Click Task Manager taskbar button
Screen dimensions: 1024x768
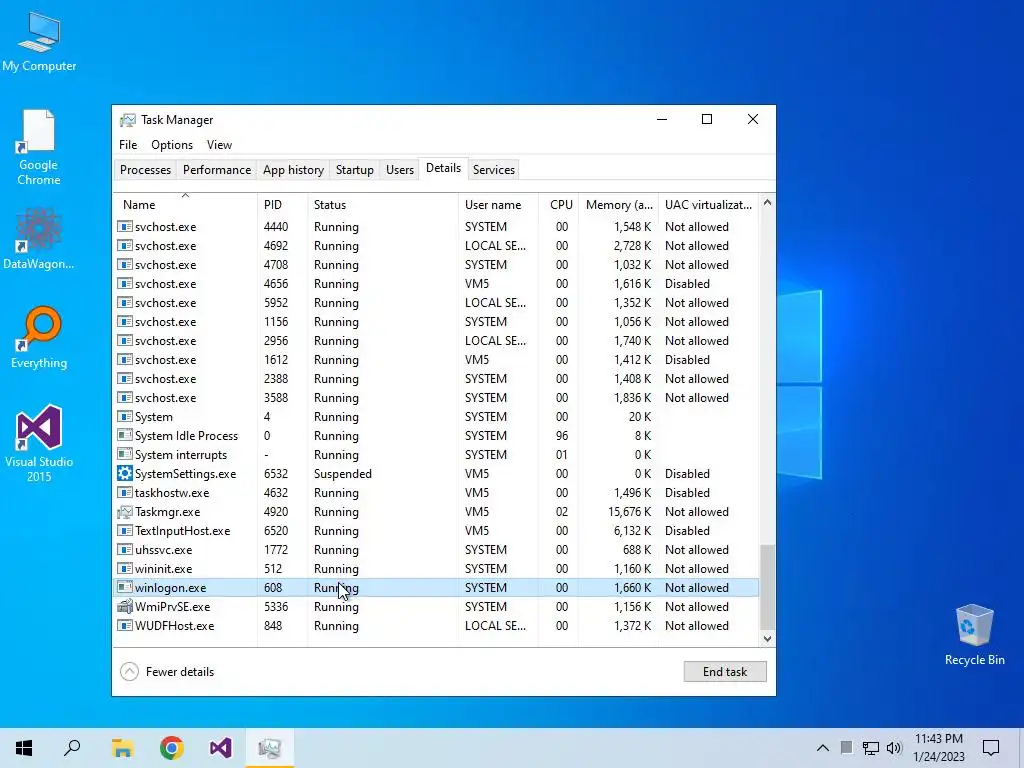270,748
